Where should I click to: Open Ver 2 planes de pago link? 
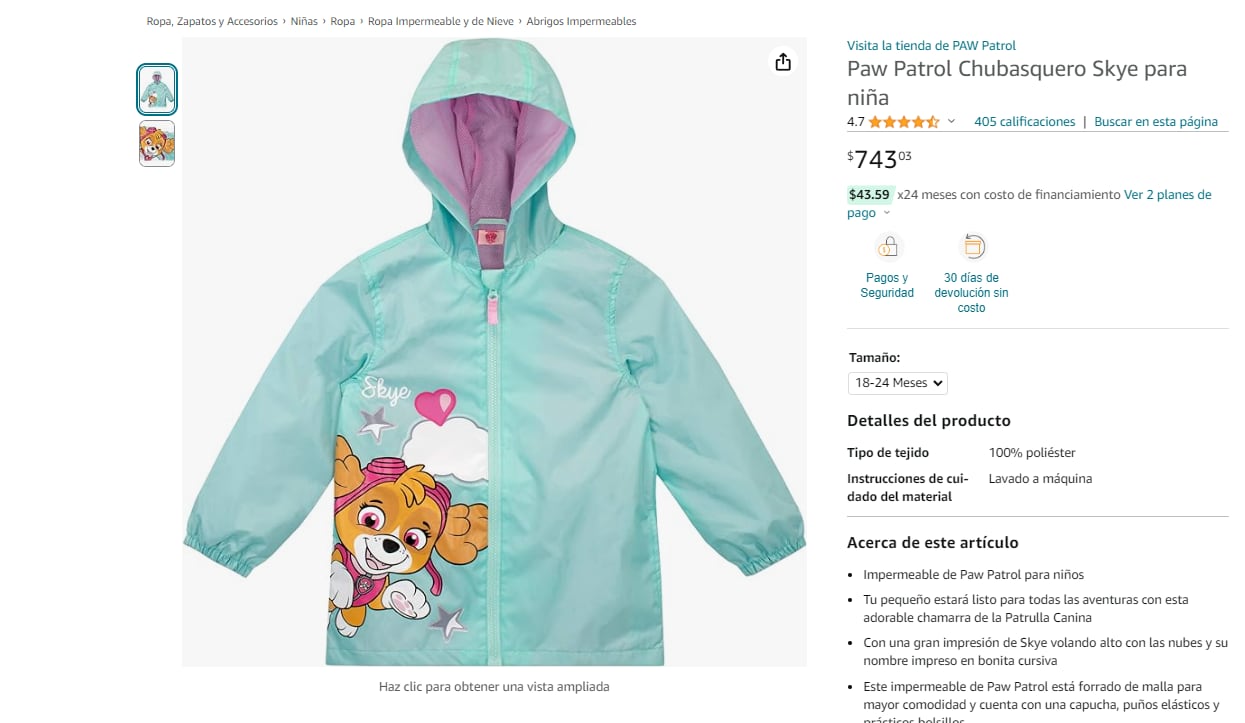pos(1167,195)
